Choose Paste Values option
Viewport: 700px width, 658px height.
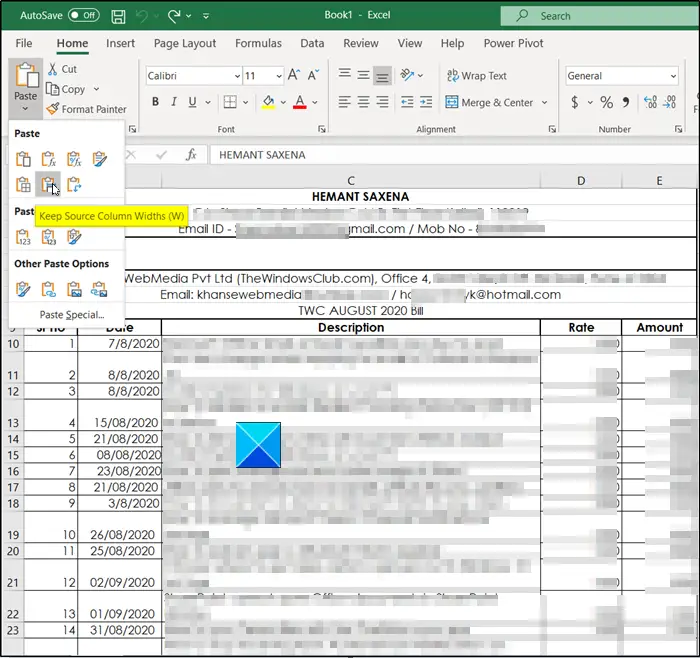click(x=23, y=237)
